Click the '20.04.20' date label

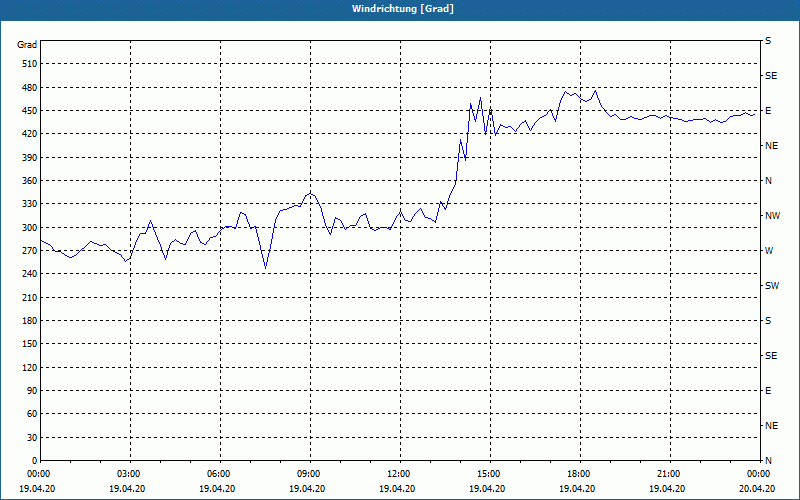click(x=757, y=489)
